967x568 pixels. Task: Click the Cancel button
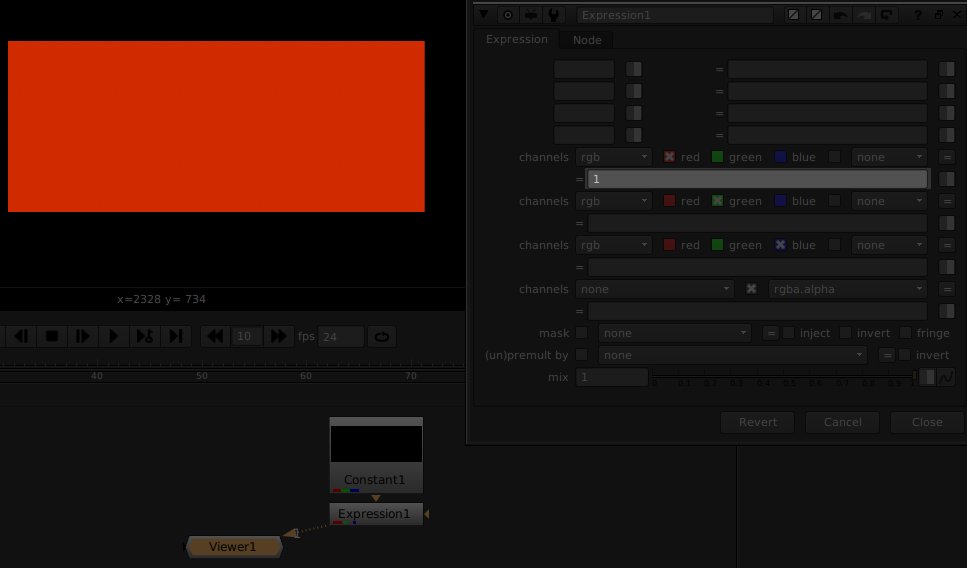841,422
